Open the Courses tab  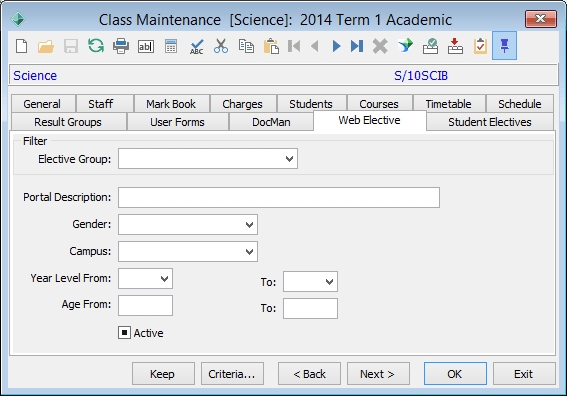(379, 104)
